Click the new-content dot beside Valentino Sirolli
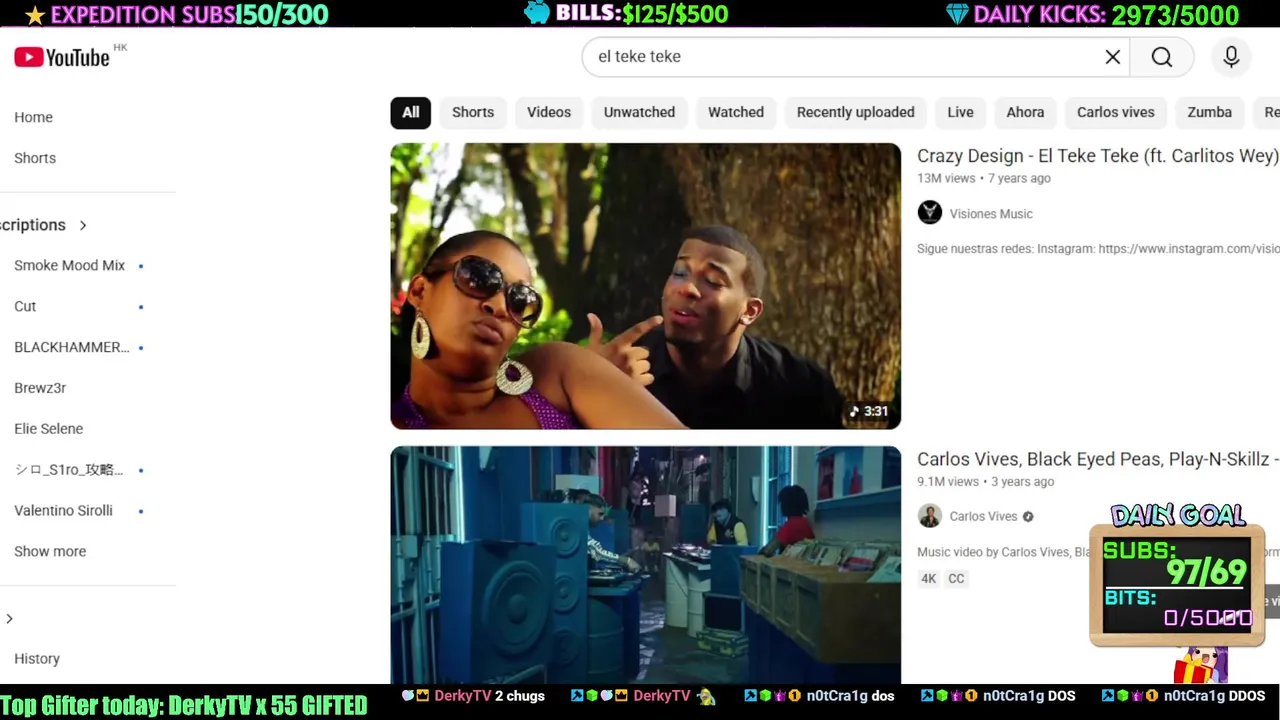This screenshot has width=1280, height=720. pyautogui.click(x=141, y=511)
